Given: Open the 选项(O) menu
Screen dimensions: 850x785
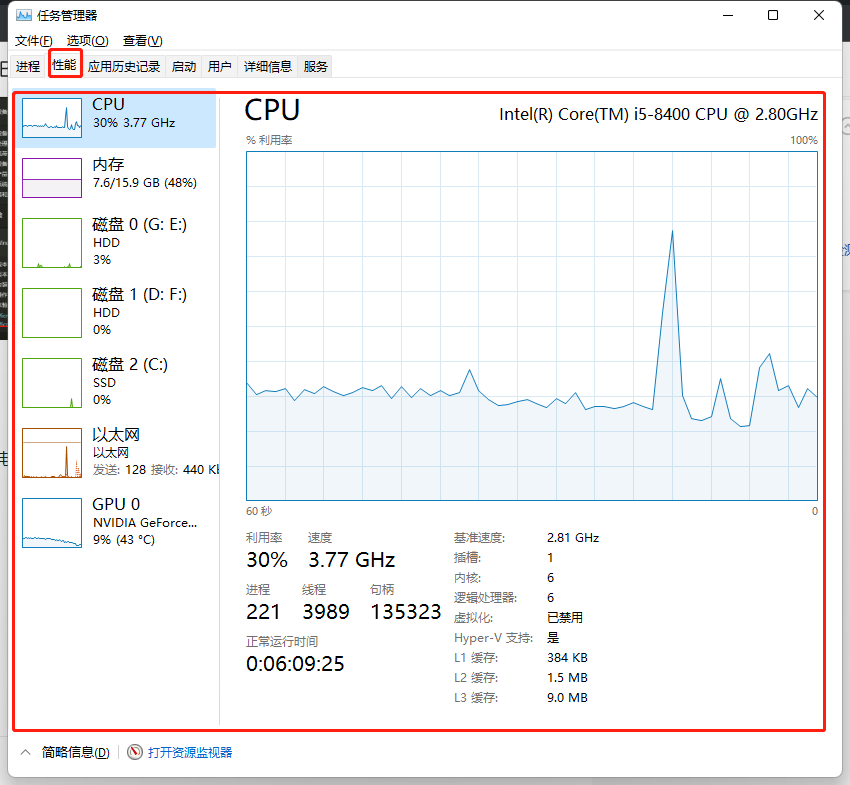Looking at the screenshot, I should pos(87,41).
